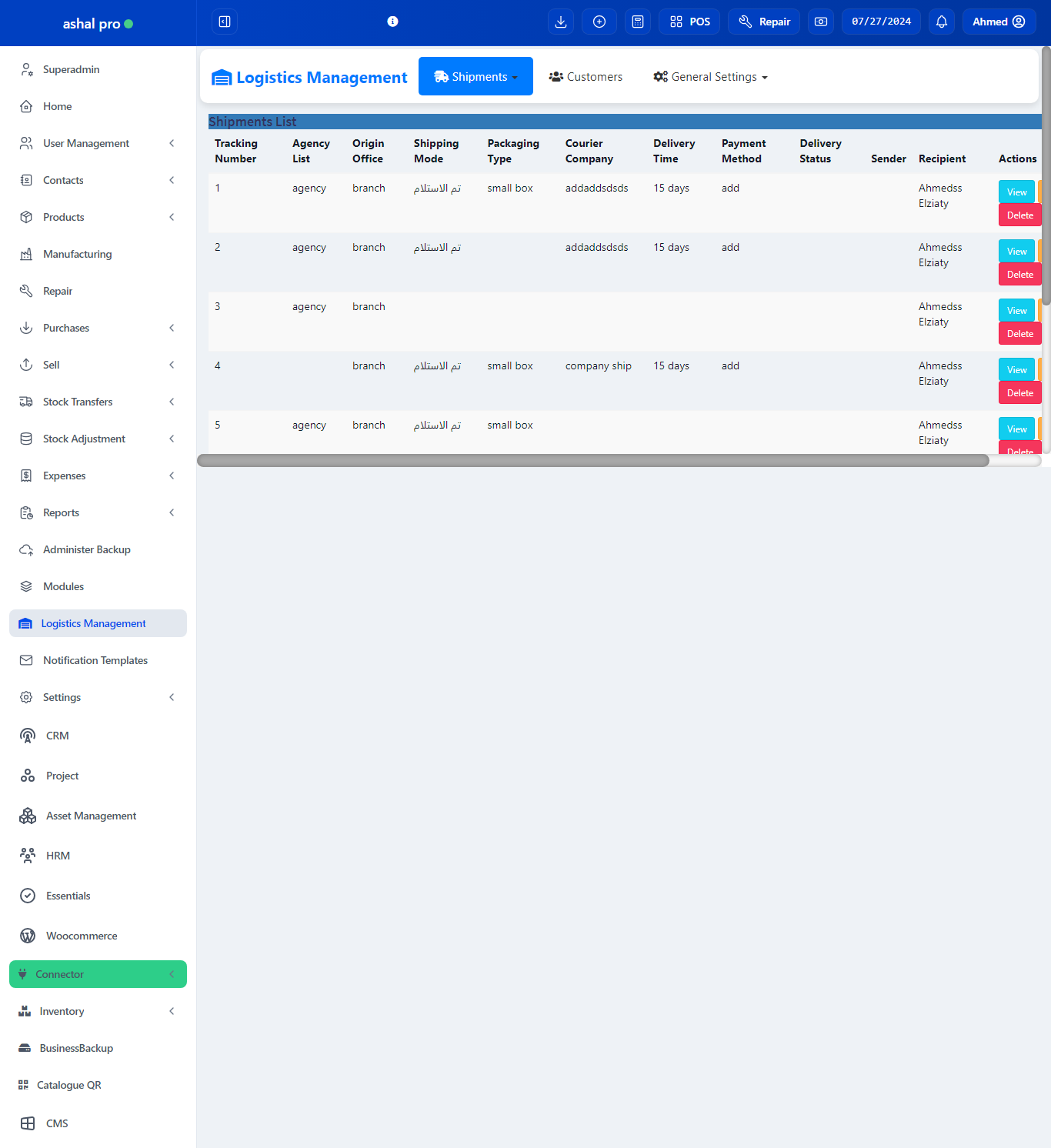1051x1148 pixels.
Task: Click the horizontal table scrollbar
Action: point(592,460)
